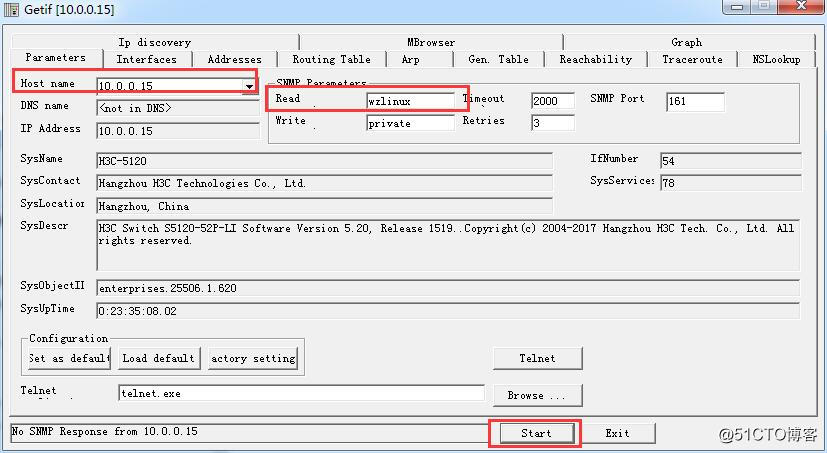
Task: Click status text No SNMP Response
Action: pyautogui.click(x=104, y=431)
